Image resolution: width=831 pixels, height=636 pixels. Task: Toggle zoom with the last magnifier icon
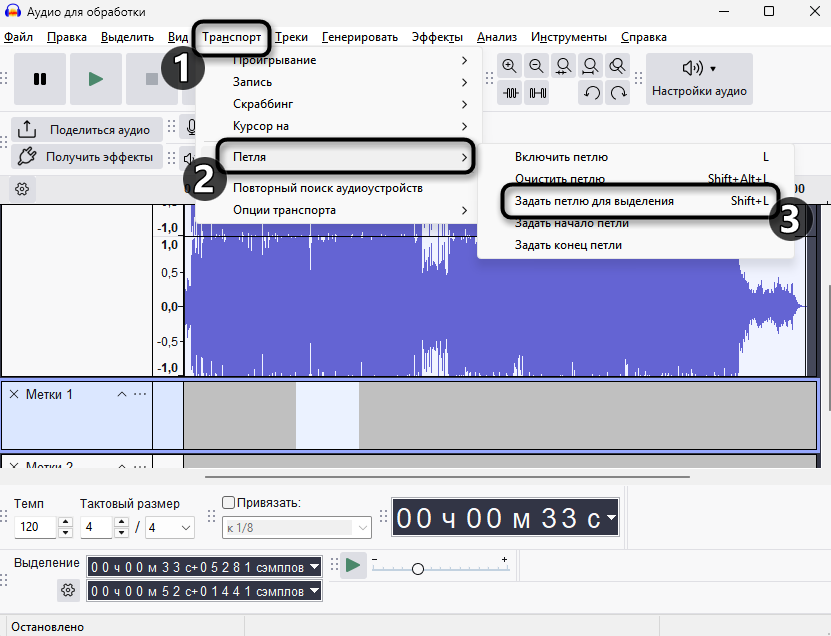[617, 66]
